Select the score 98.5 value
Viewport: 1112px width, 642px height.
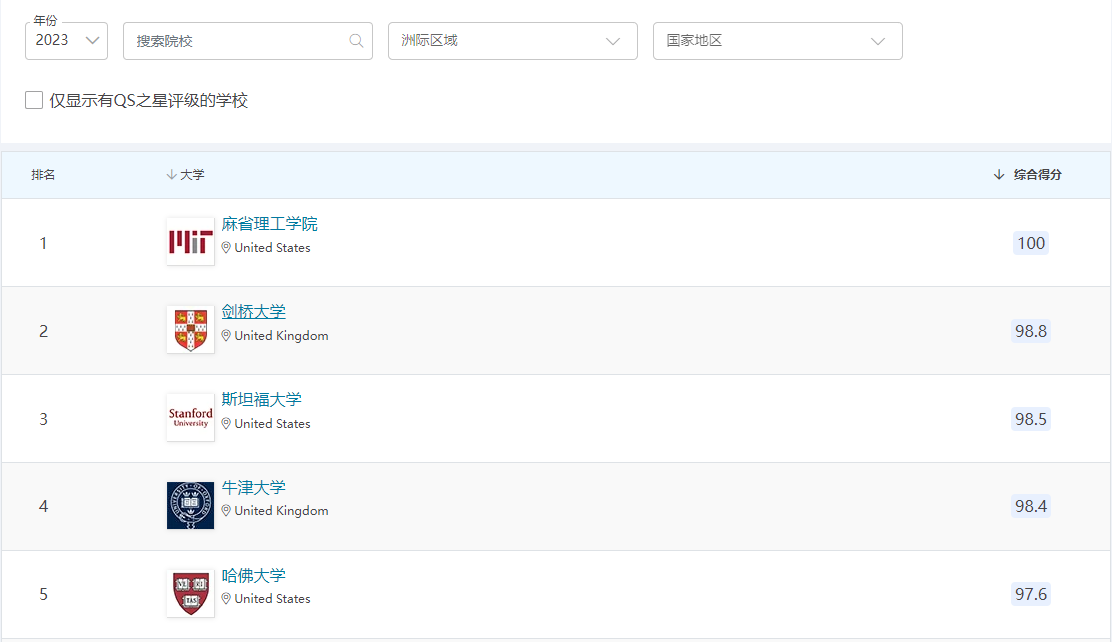(1031, 419)
